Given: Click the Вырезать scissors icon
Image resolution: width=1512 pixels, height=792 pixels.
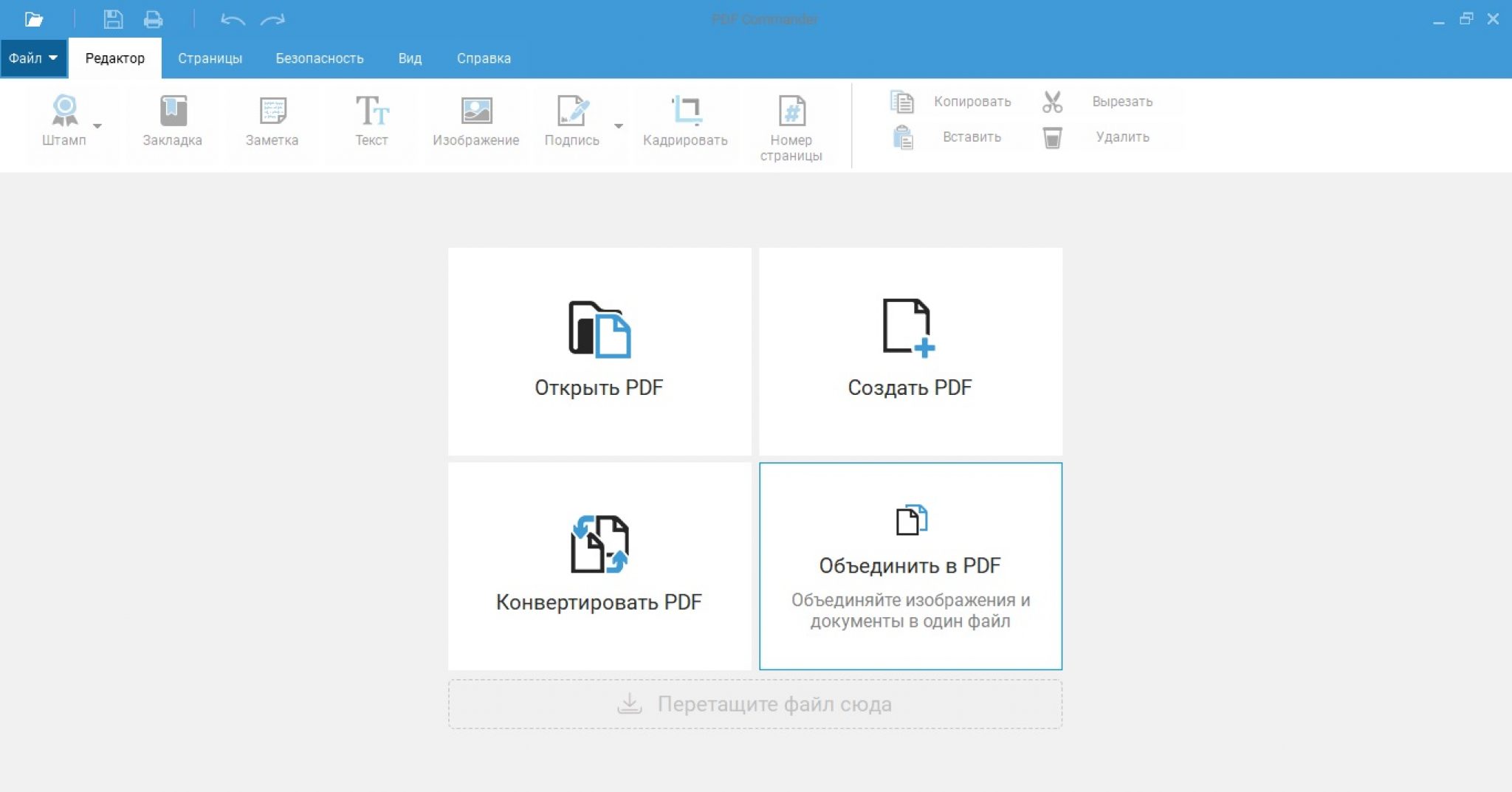Looking at the screenshot, I should click(x=1053, y=102).
